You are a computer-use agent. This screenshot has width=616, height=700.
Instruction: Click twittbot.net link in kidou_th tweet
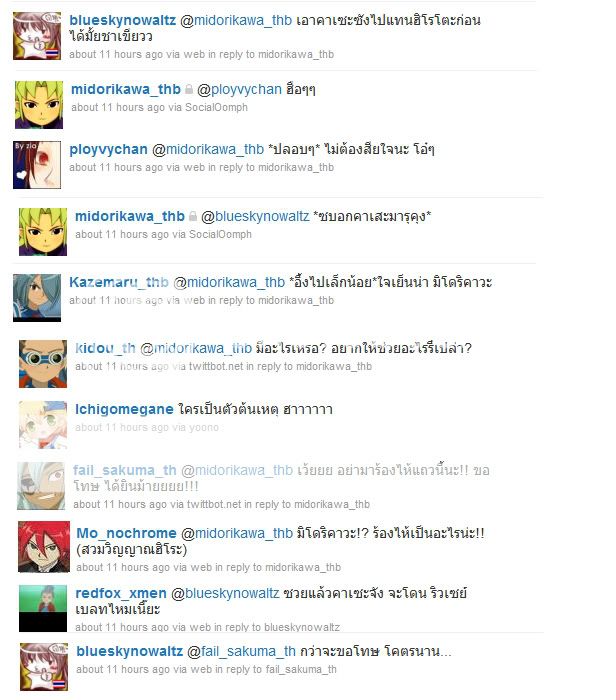click(x=216, y=366)
